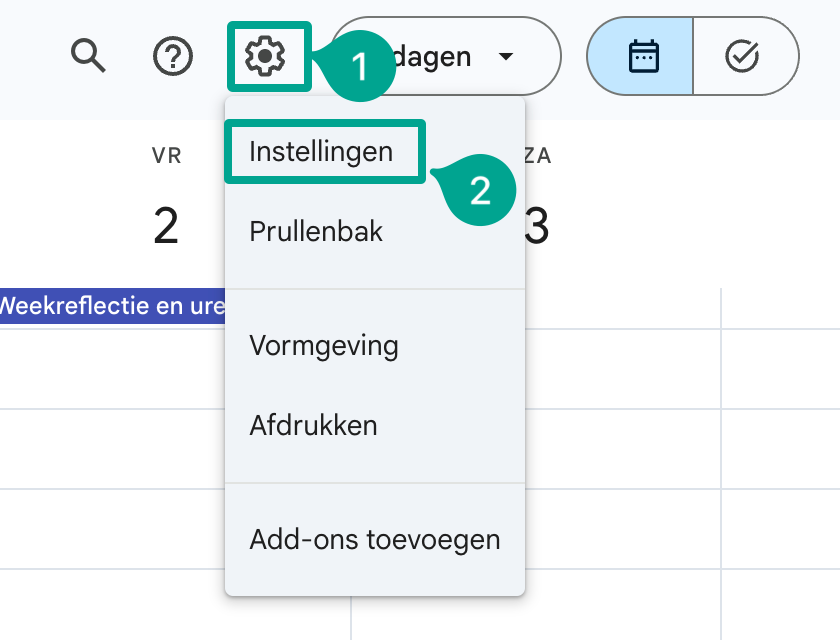840x640 pixels.
Task: Select Afdrukken menu option
Action: pyautogui.click(x=313, y=426)
